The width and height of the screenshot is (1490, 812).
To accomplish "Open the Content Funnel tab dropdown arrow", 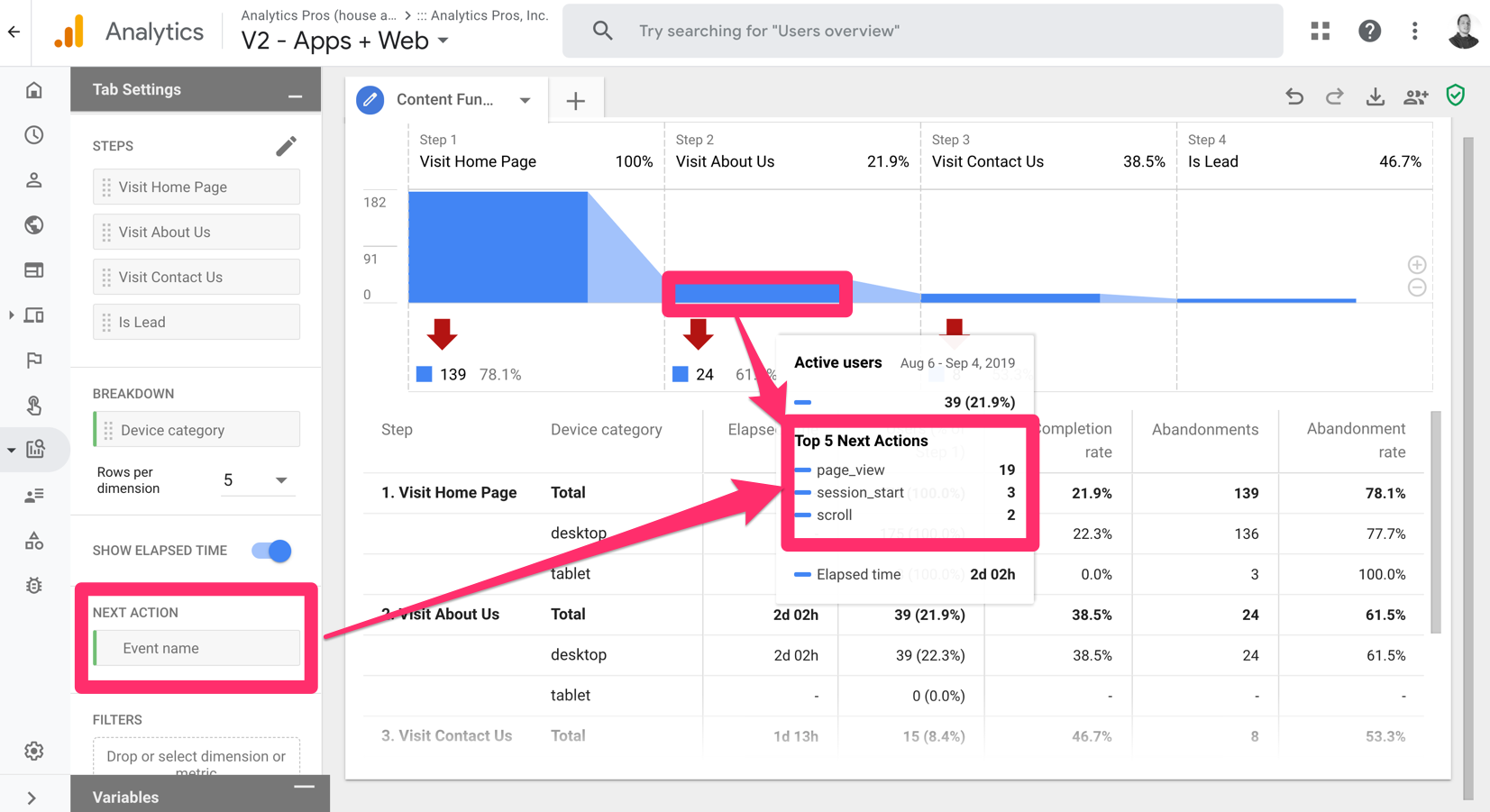I will click(526, 100).
